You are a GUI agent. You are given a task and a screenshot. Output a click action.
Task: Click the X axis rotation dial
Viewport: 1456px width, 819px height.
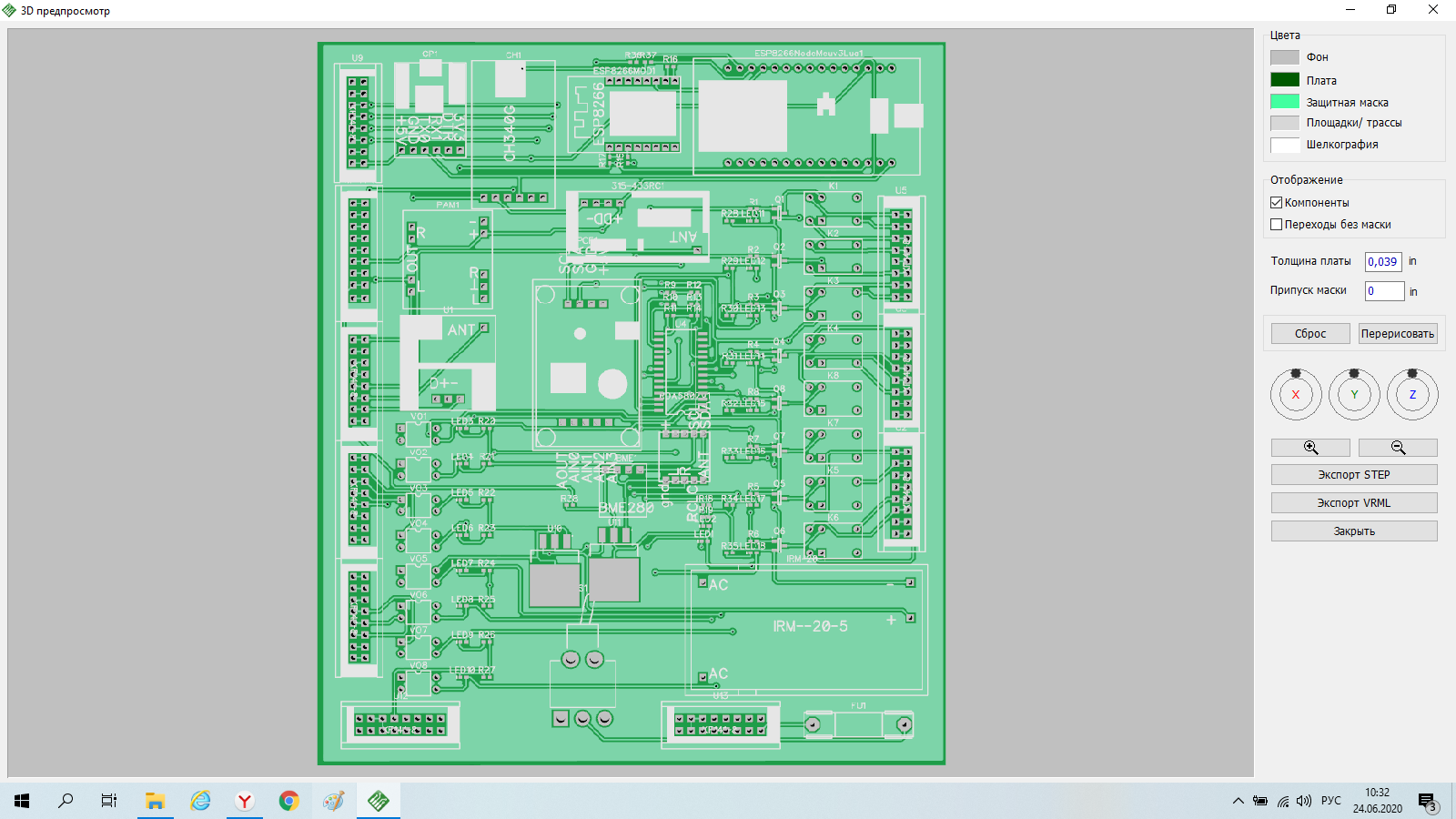pyautogui.click(x=1296, y=395)
